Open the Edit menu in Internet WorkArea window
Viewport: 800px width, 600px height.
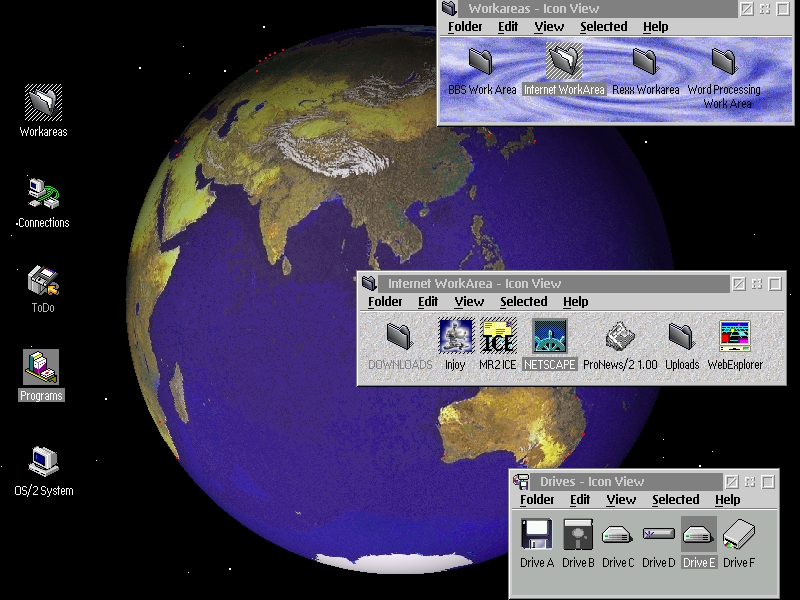point(428,302)
